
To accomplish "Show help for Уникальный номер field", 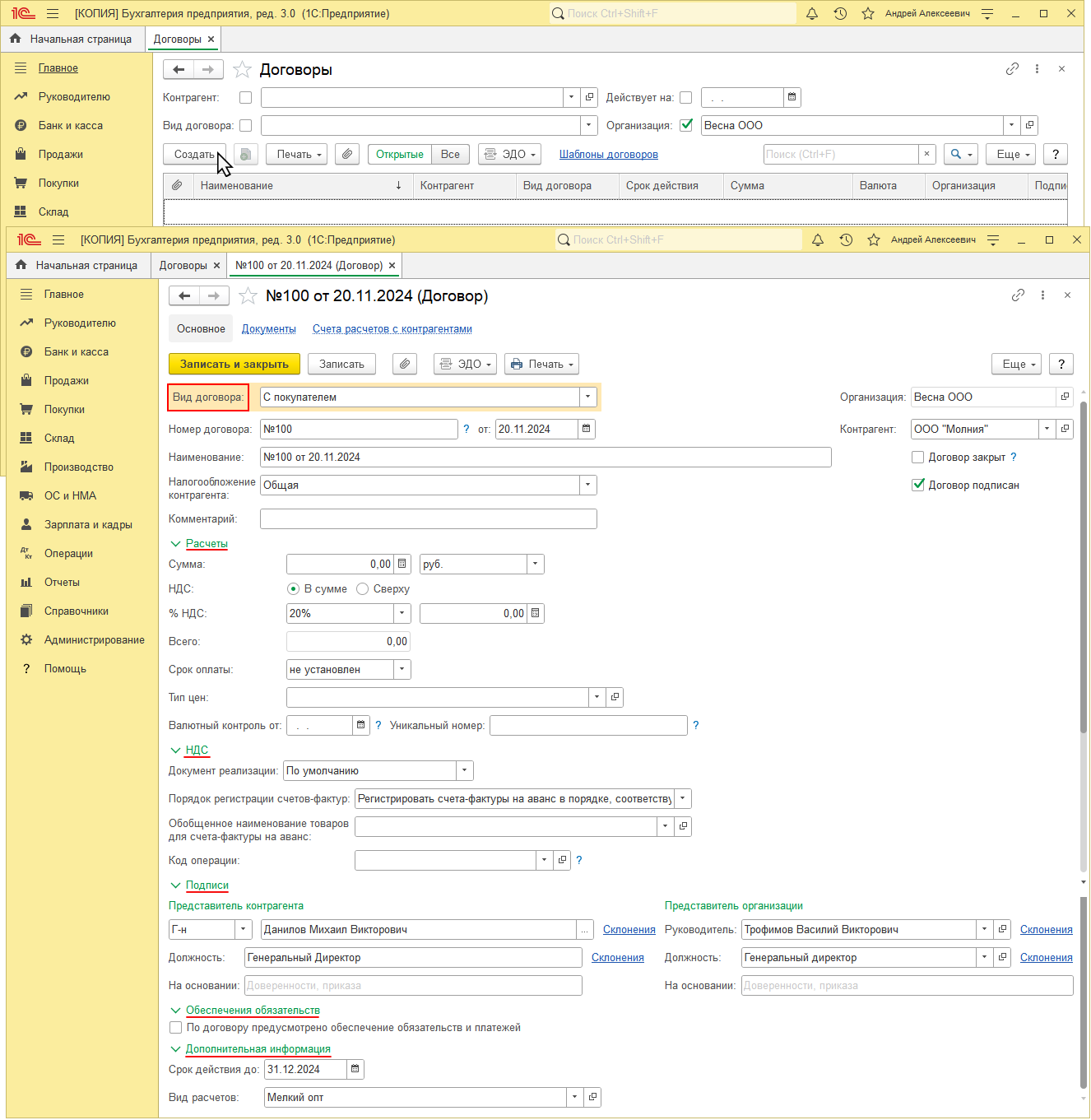I will [696, 725].
